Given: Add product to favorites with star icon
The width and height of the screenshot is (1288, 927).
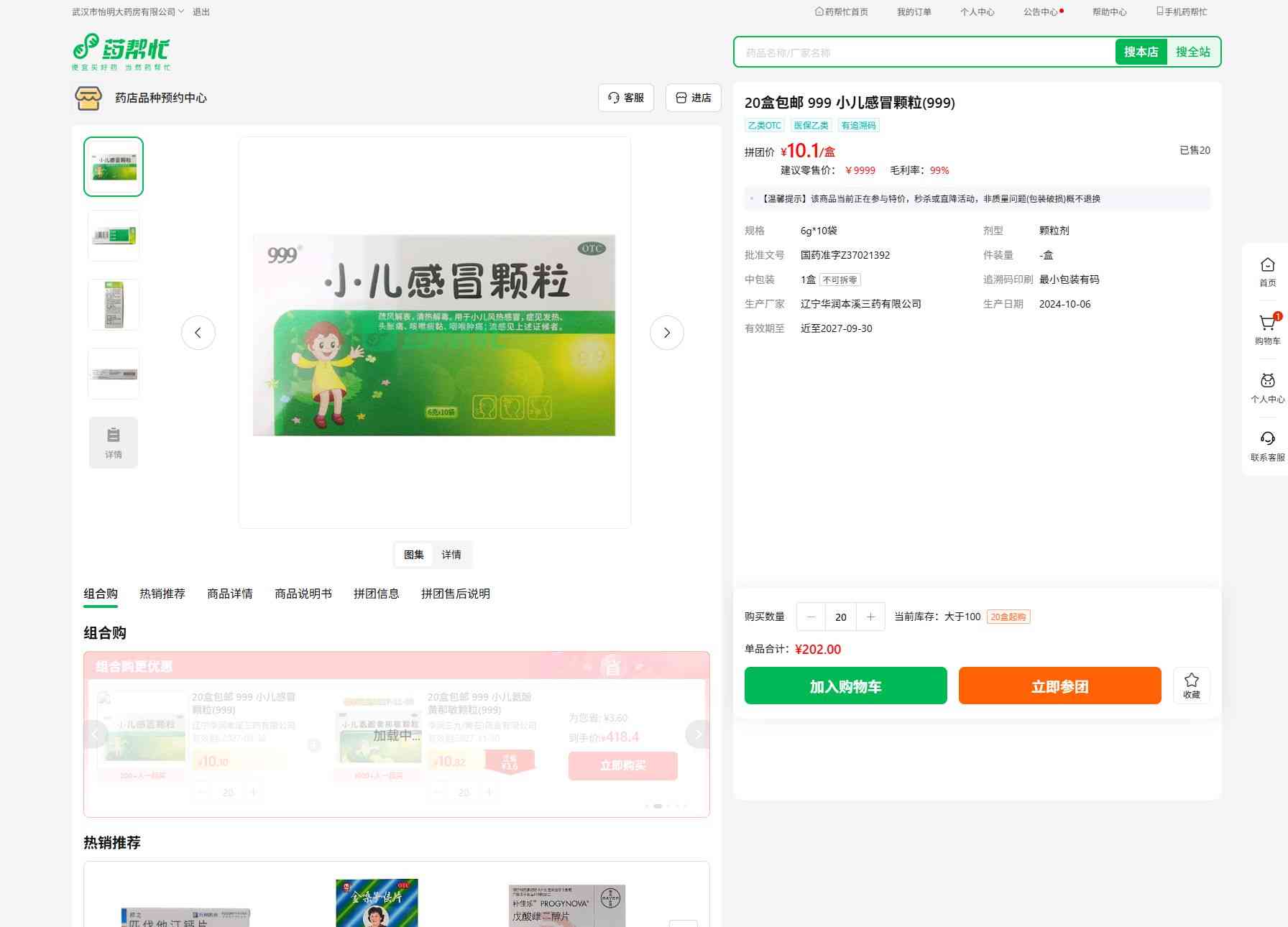Looking at the screenshot, I should [x=1191, y=685].
